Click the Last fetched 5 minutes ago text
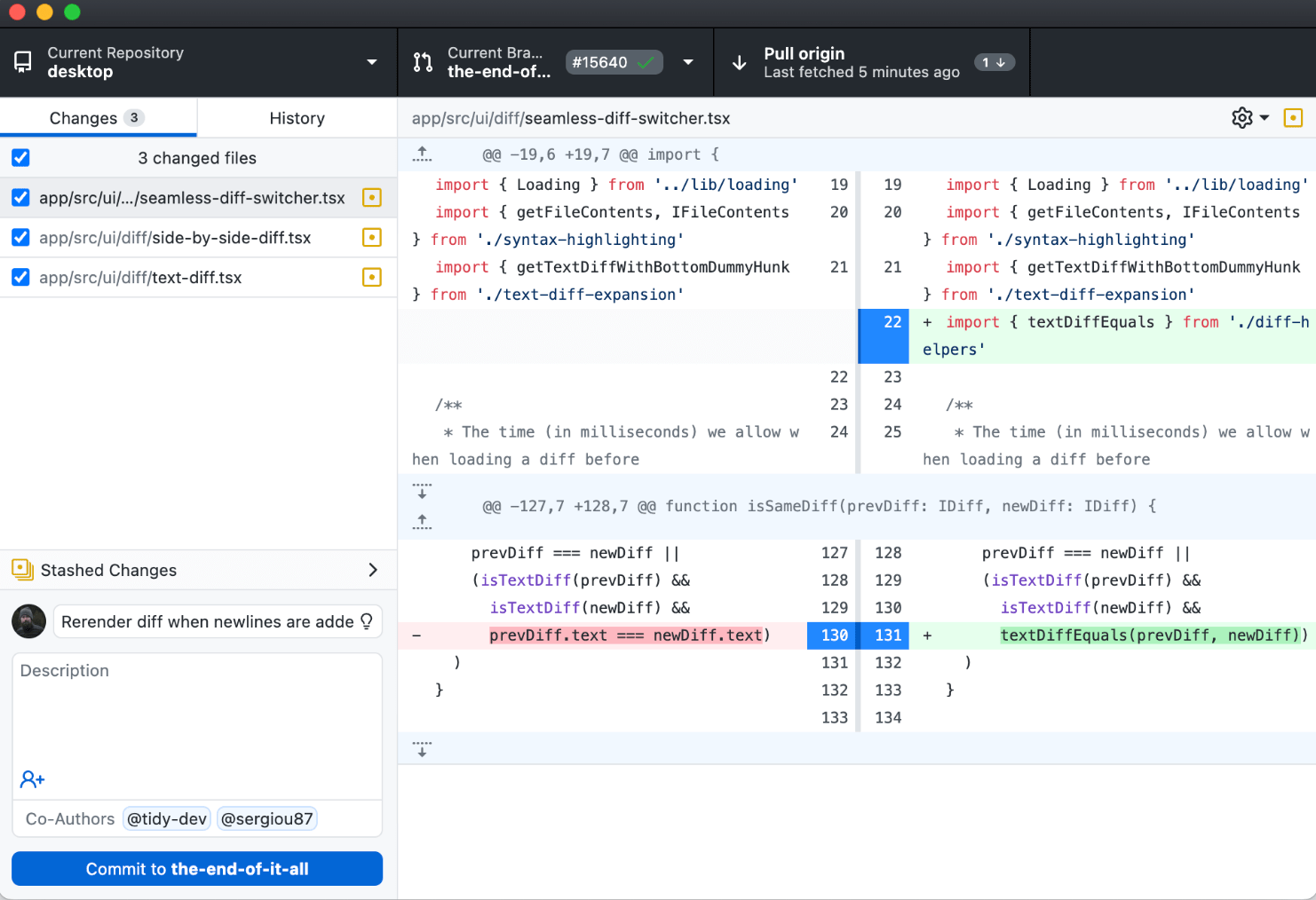 [x=861, y=72]
